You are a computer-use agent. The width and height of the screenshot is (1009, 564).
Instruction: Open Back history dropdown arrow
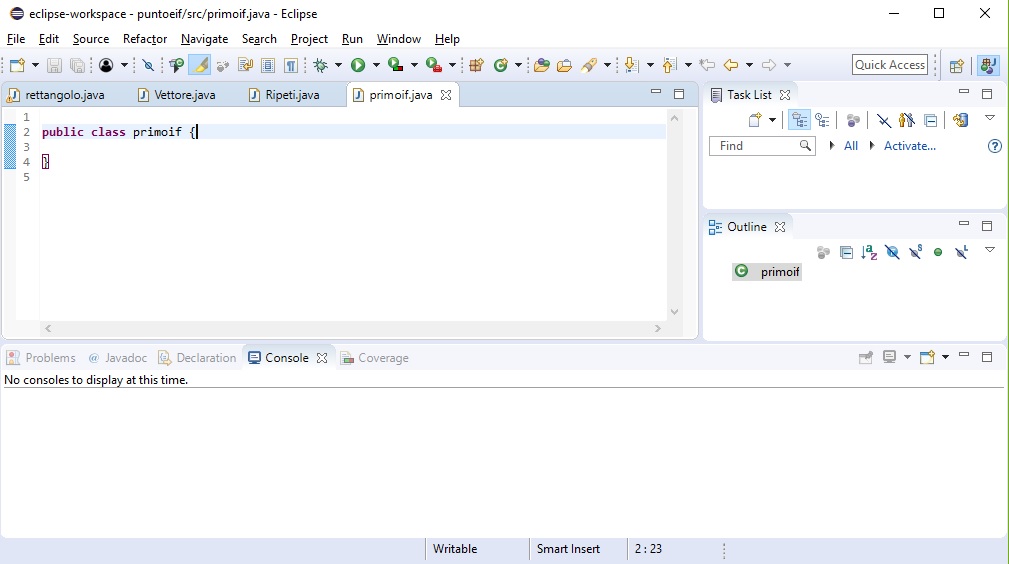pos(749,65)
